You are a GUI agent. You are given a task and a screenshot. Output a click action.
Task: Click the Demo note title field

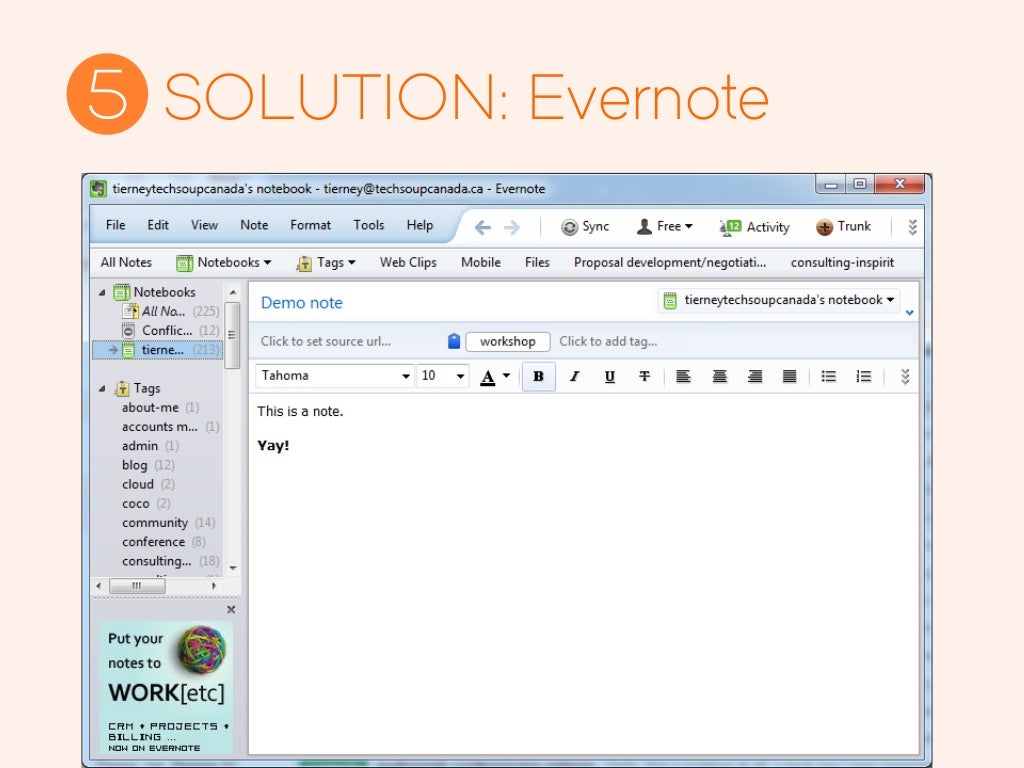click(x=302, y=302)
